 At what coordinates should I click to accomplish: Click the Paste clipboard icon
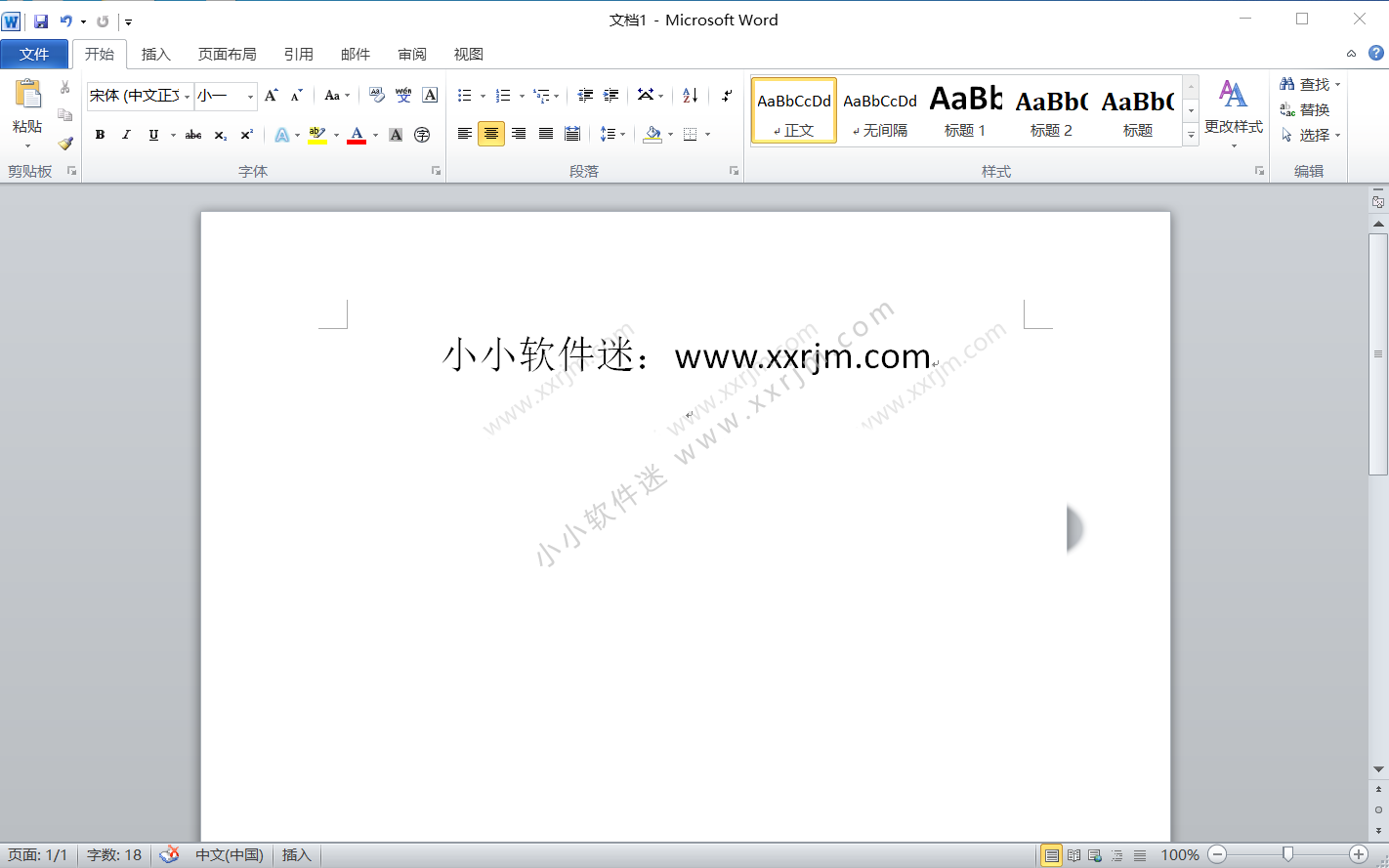coord(27,95)
